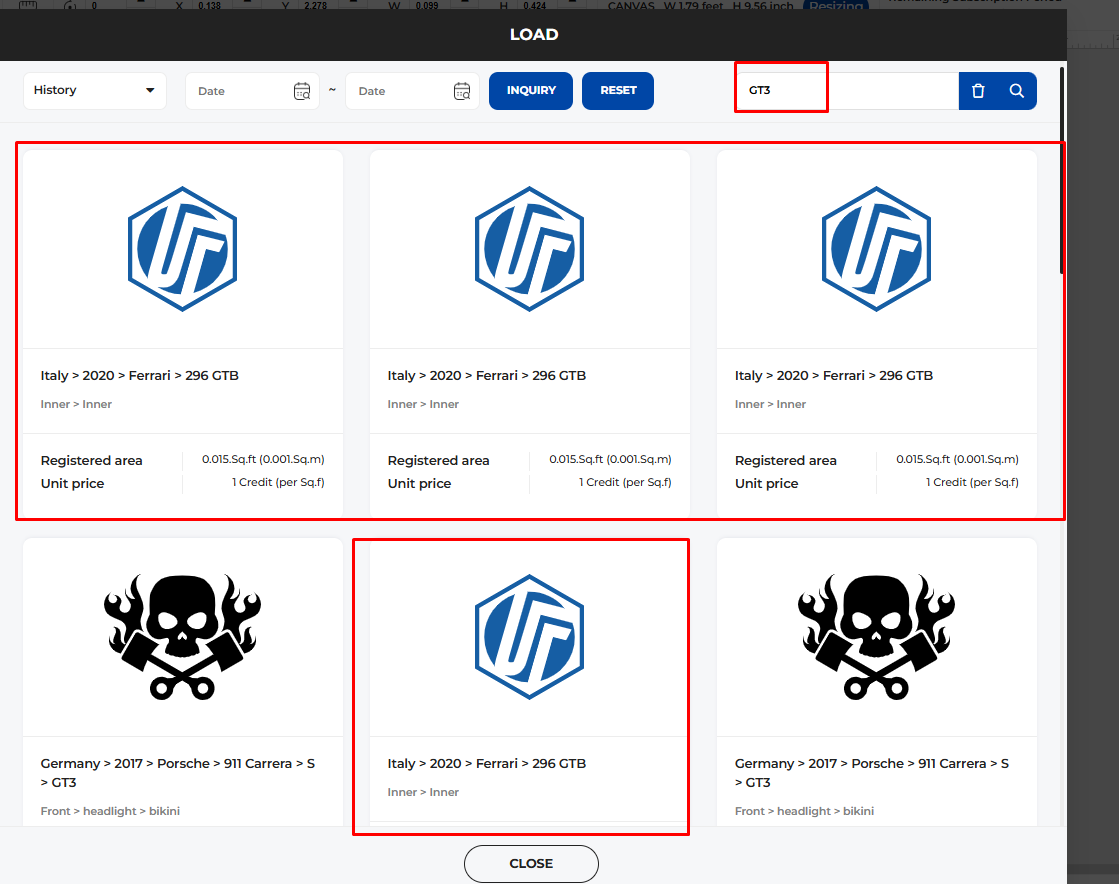Click '1 Credit (per Sq.f)' on top-right card
Image resolution: width=1119 pixels, height=884 pixels.
973,482
